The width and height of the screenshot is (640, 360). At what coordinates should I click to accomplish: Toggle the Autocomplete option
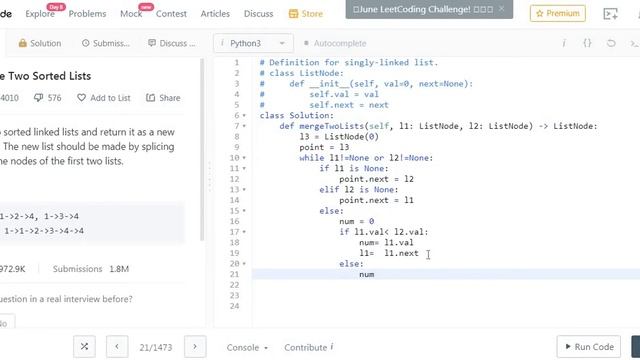[x=335, y=43]
